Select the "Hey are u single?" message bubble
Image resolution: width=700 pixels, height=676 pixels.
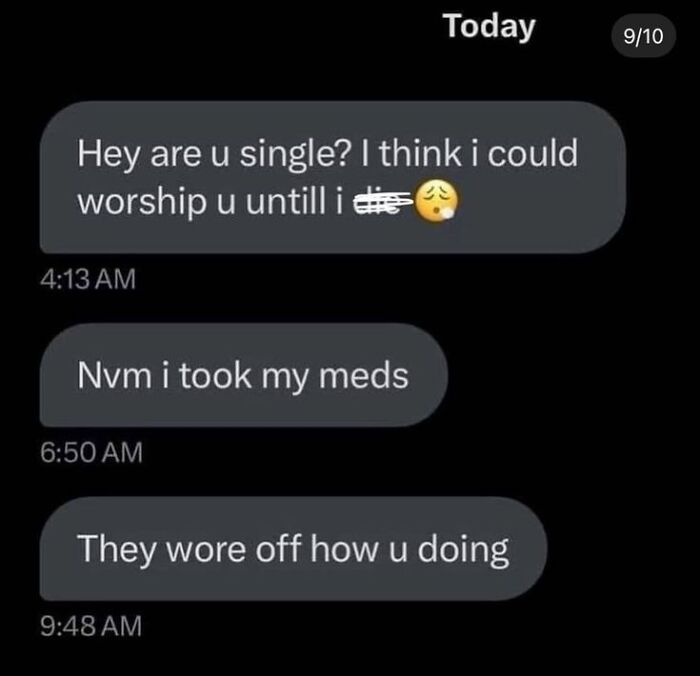[332, 177]
